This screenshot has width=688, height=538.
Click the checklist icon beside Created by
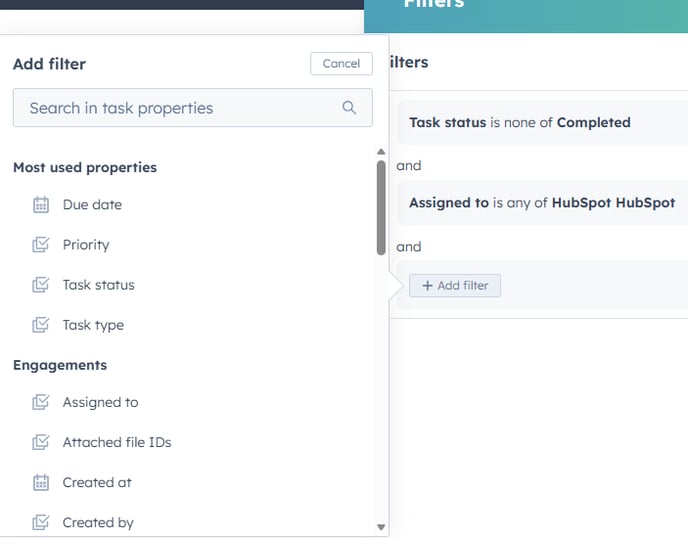[41, 522]
